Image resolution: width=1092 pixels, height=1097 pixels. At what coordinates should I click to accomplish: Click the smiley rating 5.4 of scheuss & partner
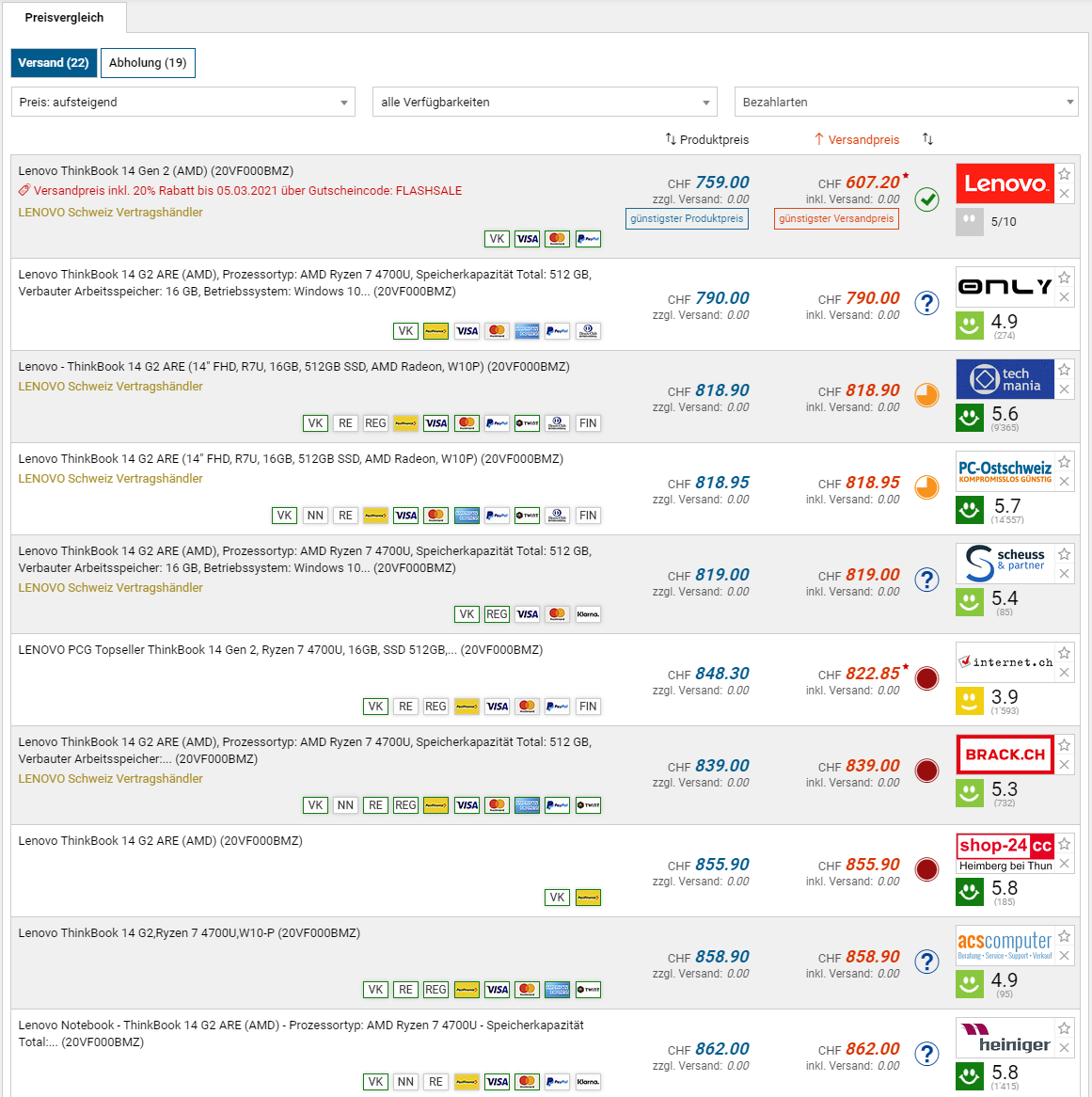tap(970, 602)
